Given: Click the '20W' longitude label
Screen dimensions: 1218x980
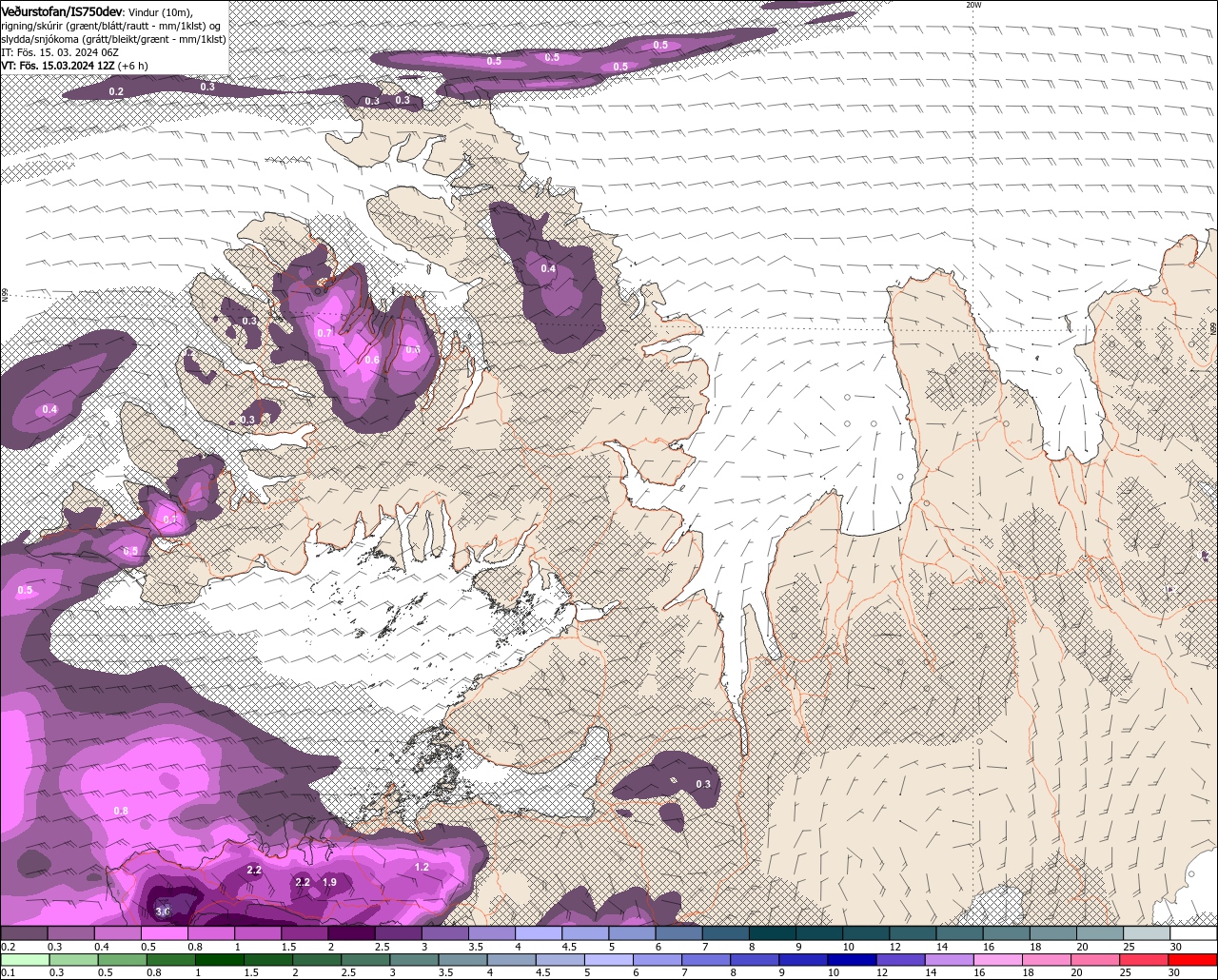Looking at the screenshot, I should point(972,5).
